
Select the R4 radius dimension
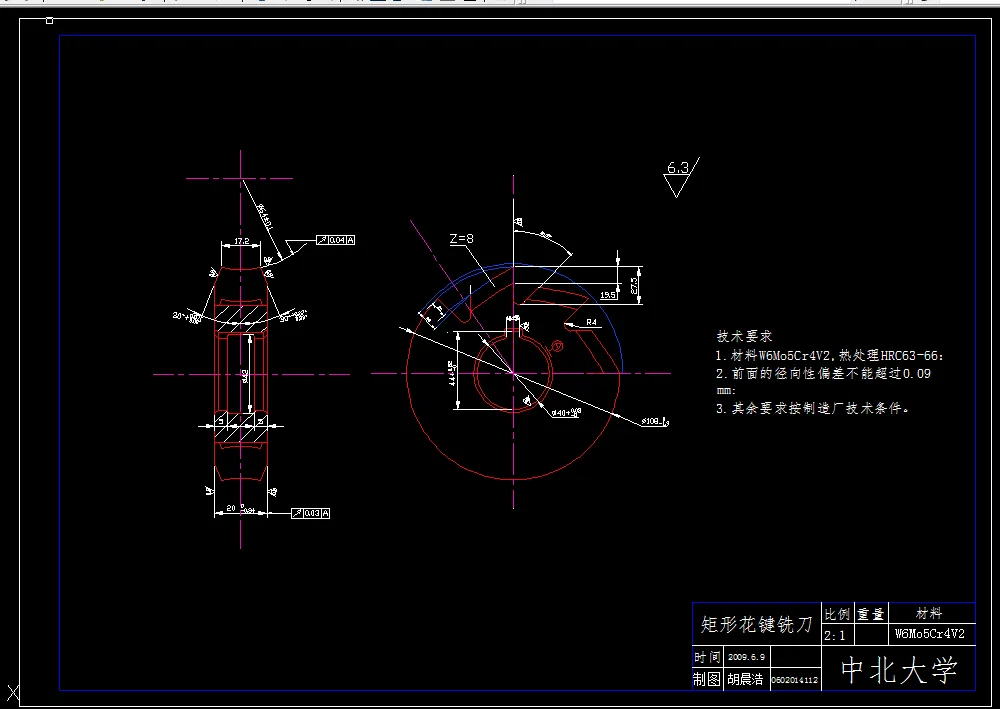[591, 322]
